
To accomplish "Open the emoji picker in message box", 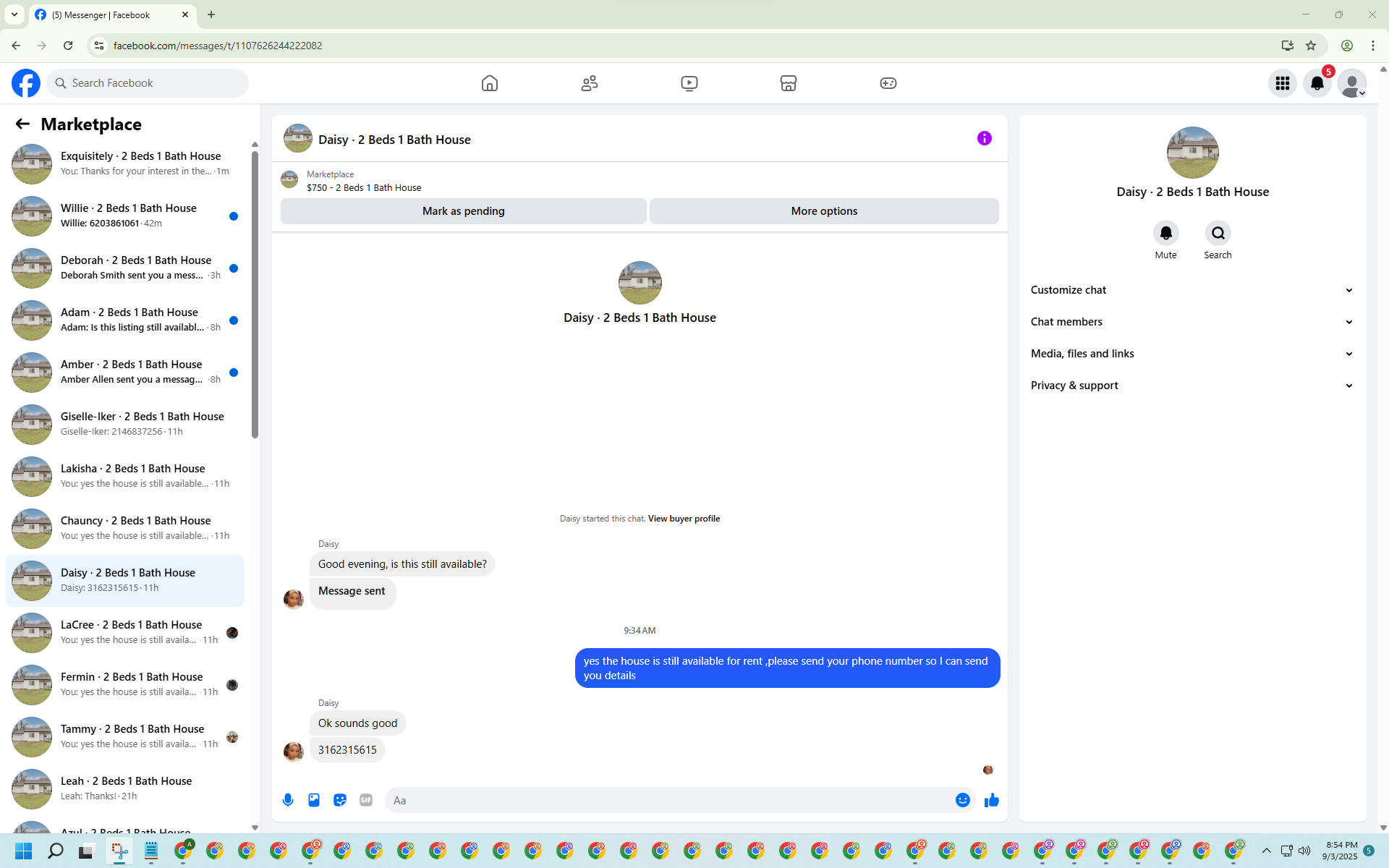I will point(962,800).
